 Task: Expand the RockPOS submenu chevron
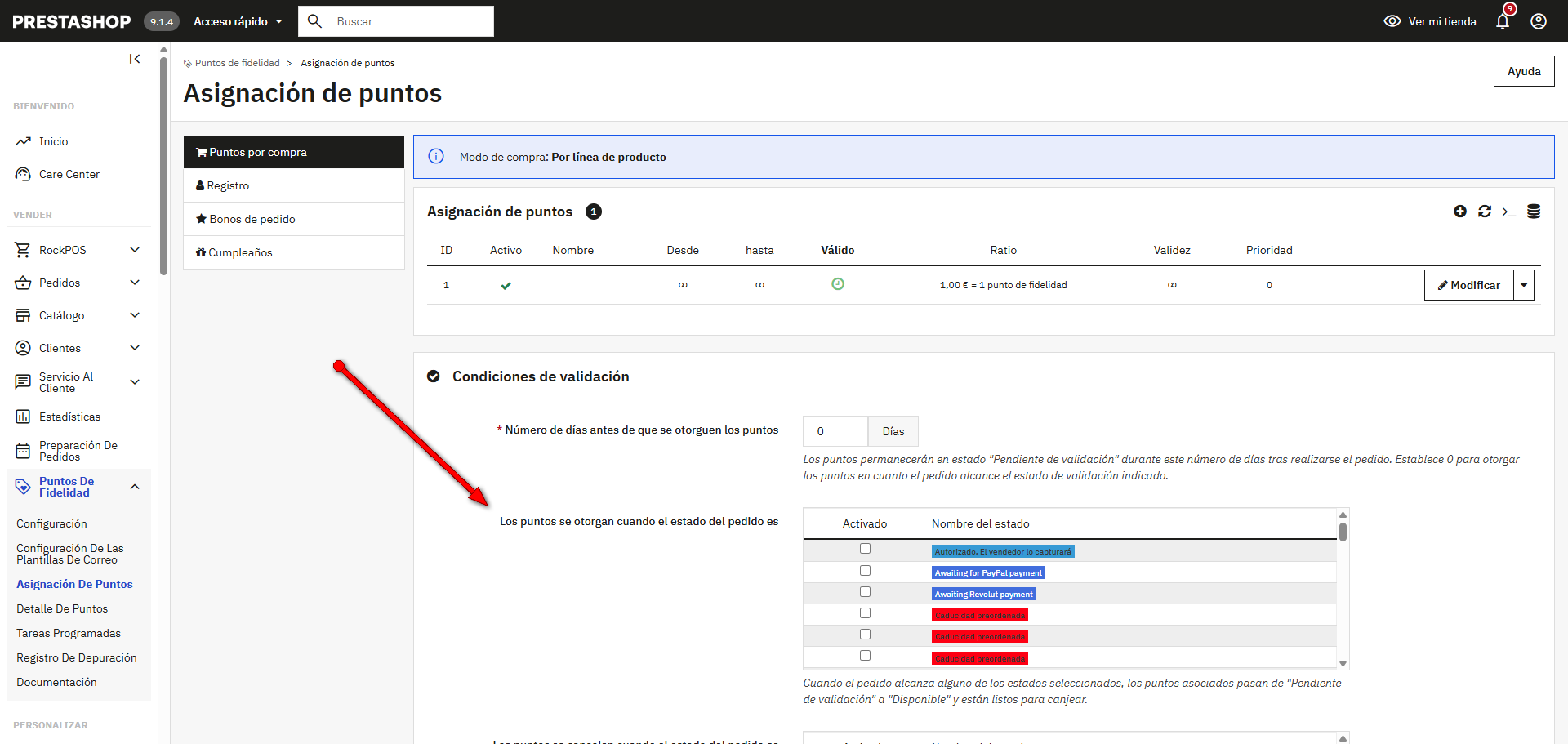tap(135, 250)
